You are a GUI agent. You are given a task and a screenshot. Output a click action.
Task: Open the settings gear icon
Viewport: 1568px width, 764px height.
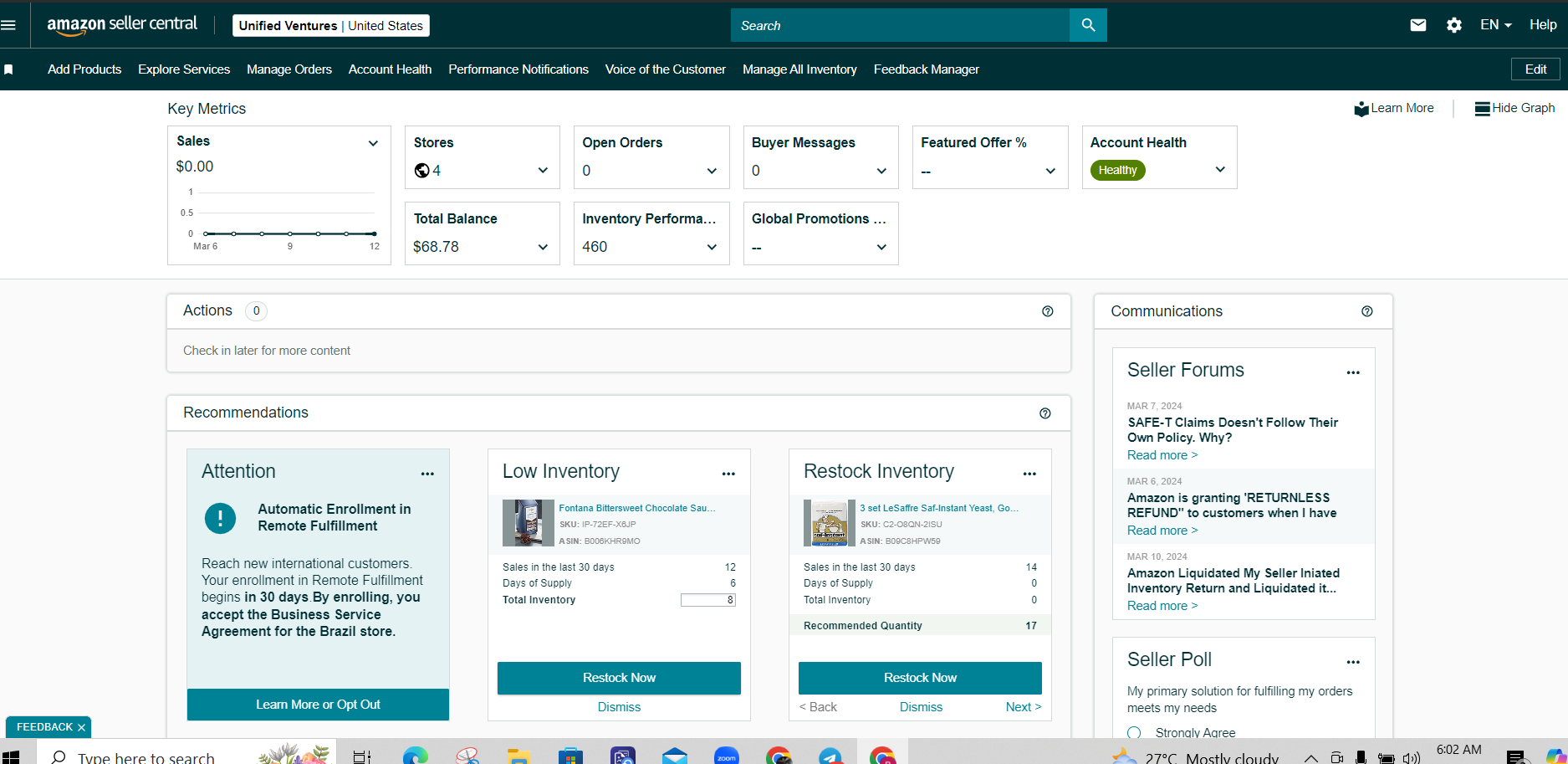[x=1454, y=25]
